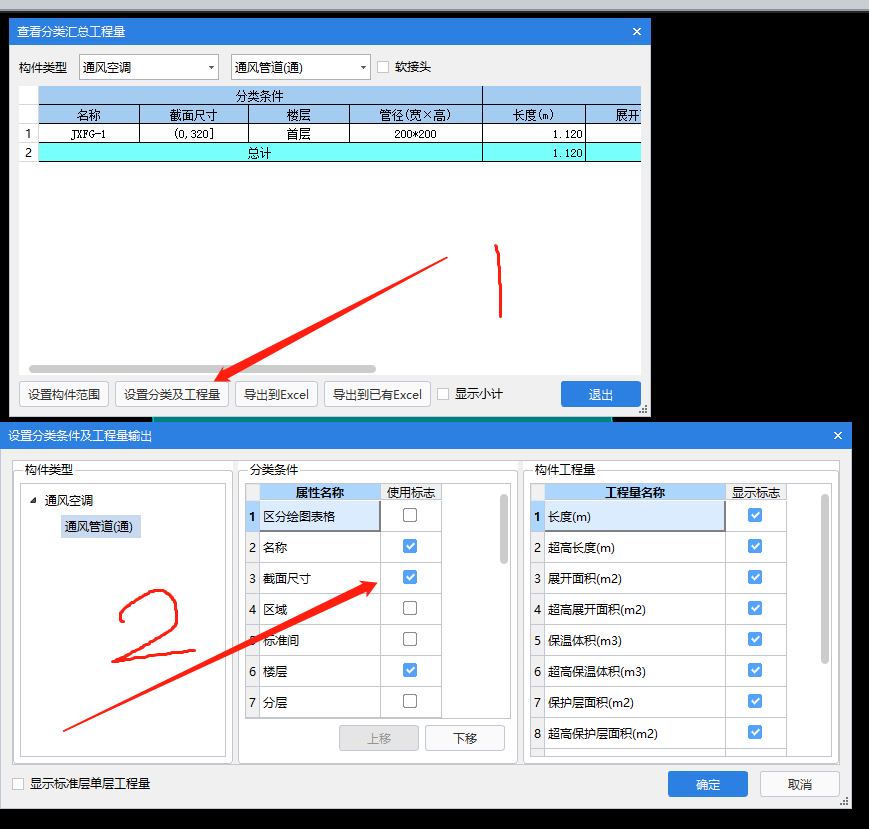Click the 设置分类及工程量 button
This screenshot has height=829, width=869.
click(172, 394)
